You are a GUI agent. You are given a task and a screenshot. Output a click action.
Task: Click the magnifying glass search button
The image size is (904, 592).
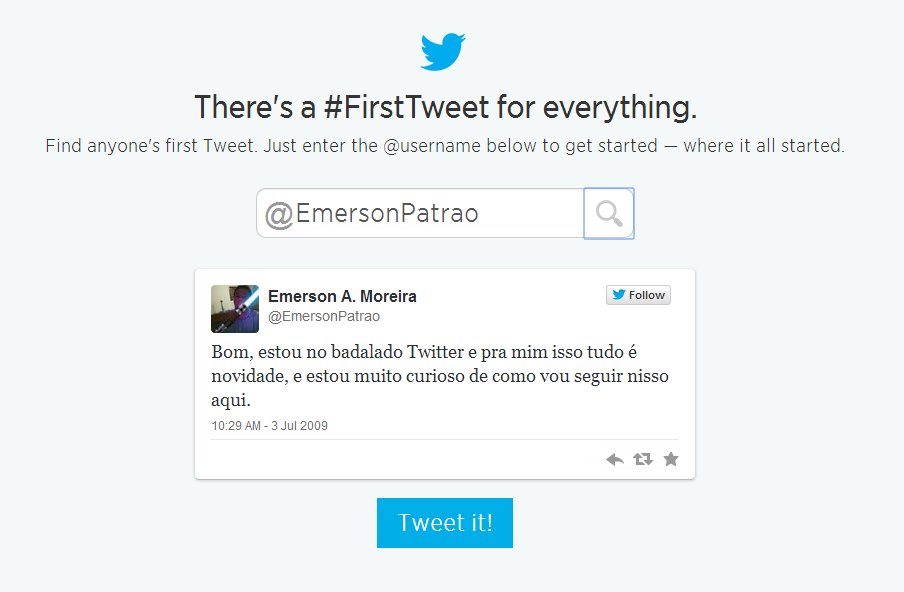coord(608,213)
